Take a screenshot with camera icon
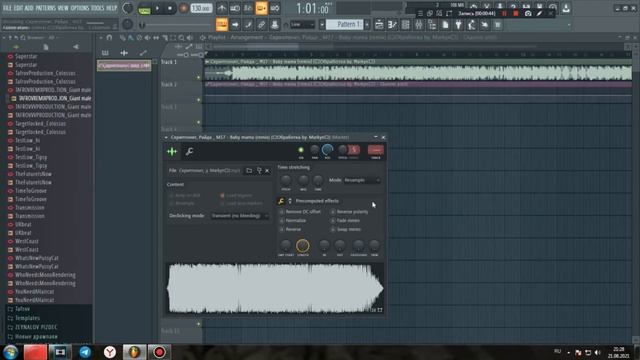Screen dimensions: 640x360 pos(528,13)
